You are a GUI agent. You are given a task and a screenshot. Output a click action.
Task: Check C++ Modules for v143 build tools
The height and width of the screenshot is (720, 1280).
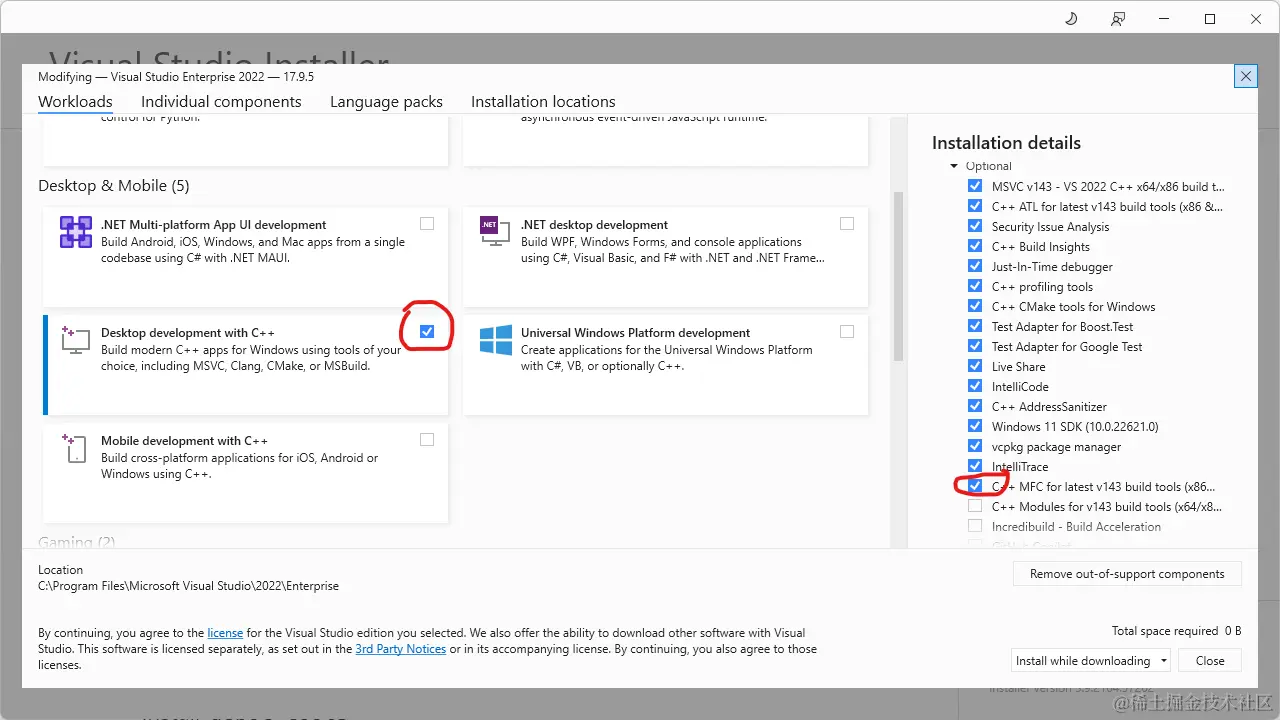pos(975,507)
